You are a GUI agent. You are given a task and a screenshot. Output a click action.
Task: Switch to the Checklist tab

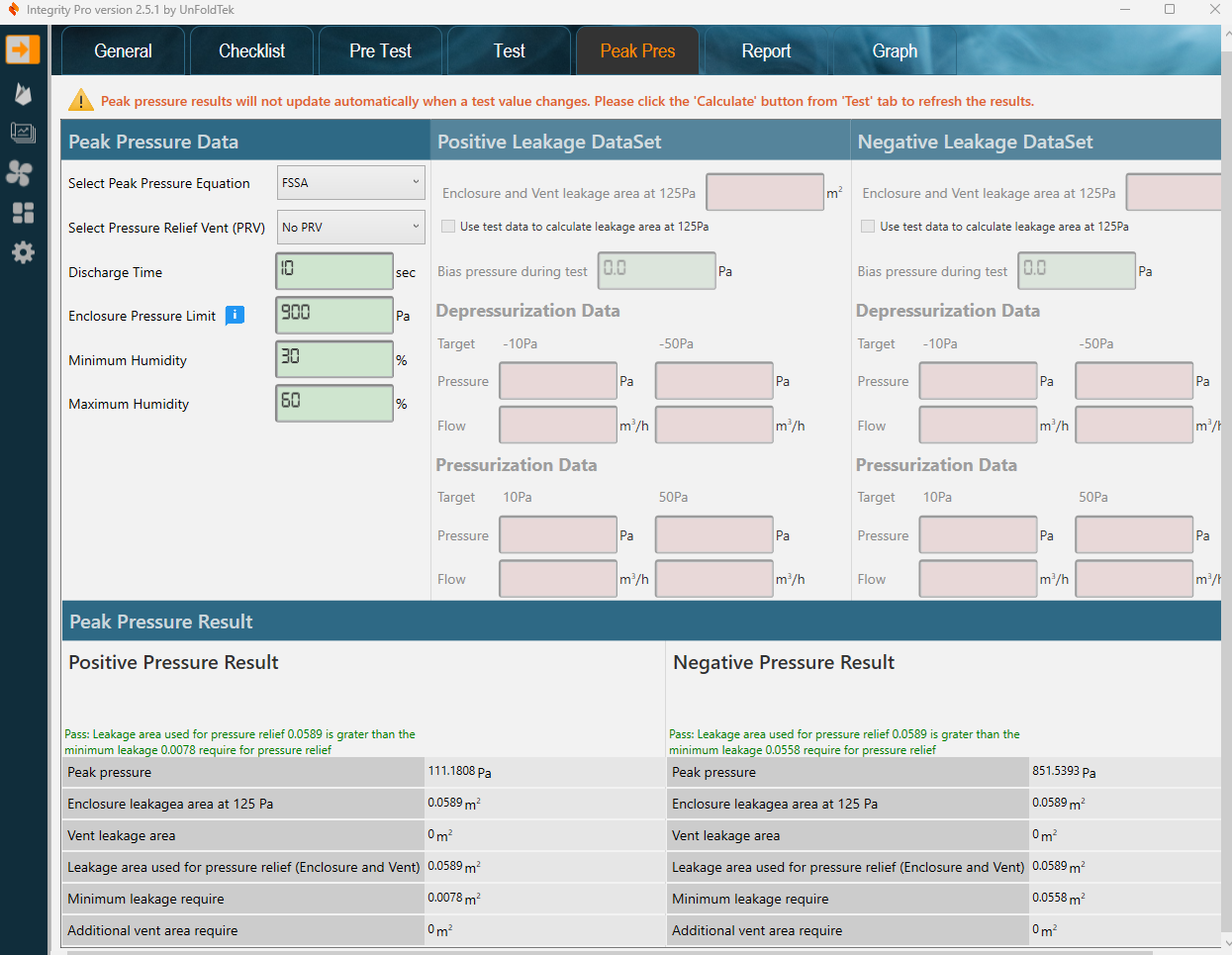pyautogui.click(x=251, y=50)
